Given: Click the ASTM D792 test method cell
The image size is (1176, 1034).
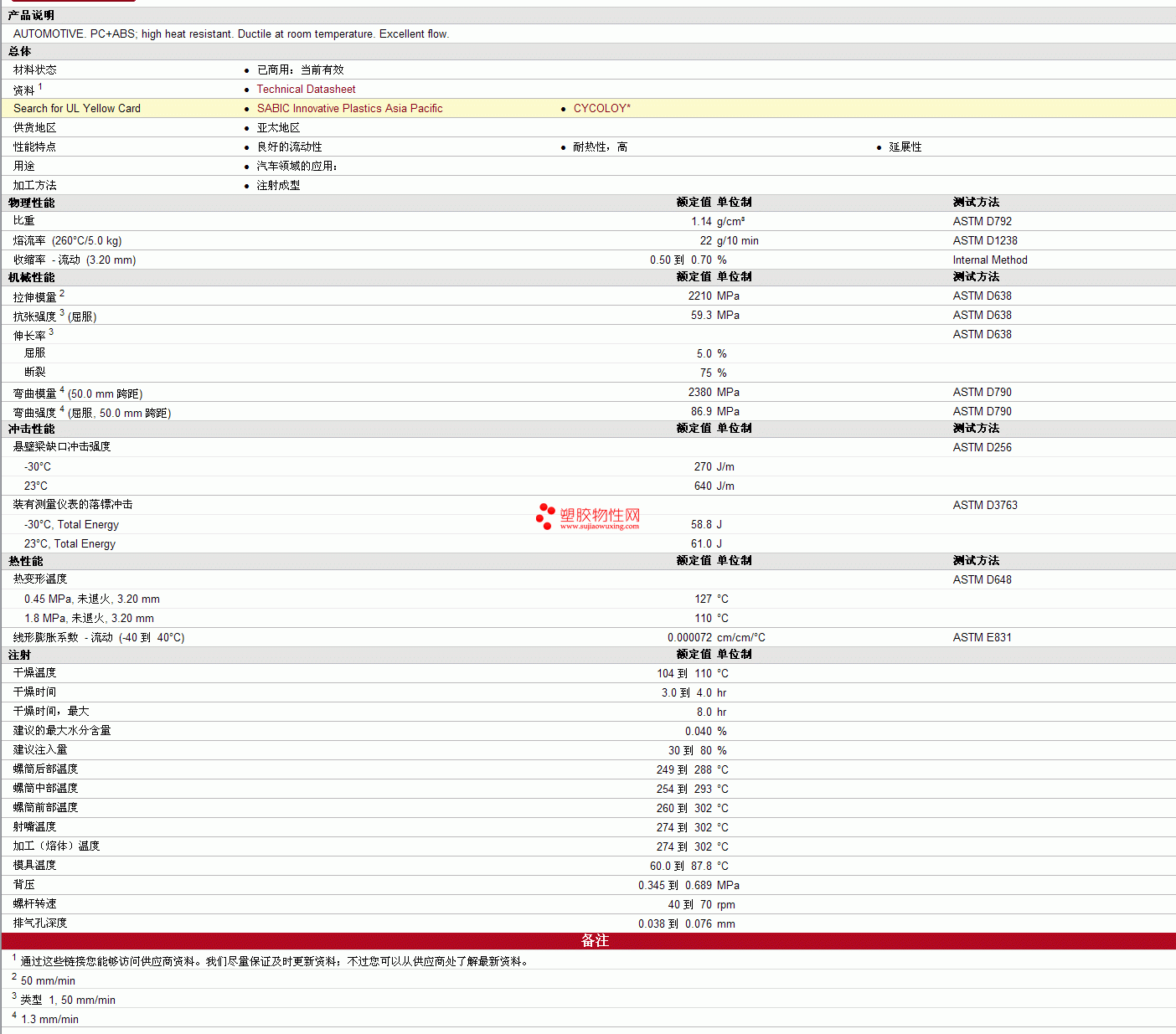Looking at the screenshot, I should [982, 221].
